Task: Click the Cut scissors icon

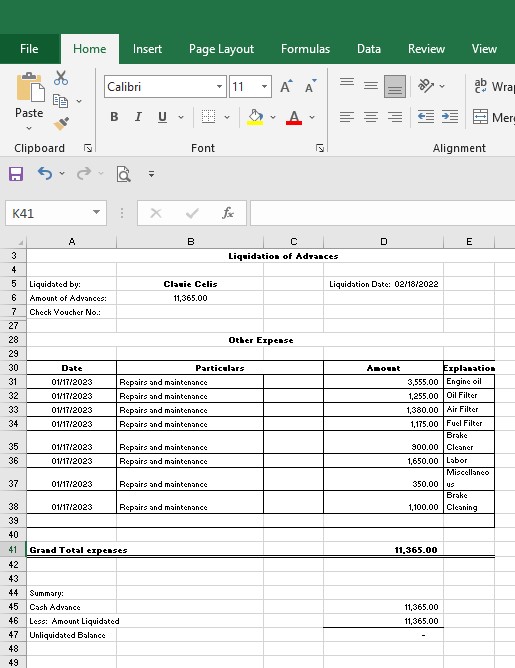Action: (61, 78)
